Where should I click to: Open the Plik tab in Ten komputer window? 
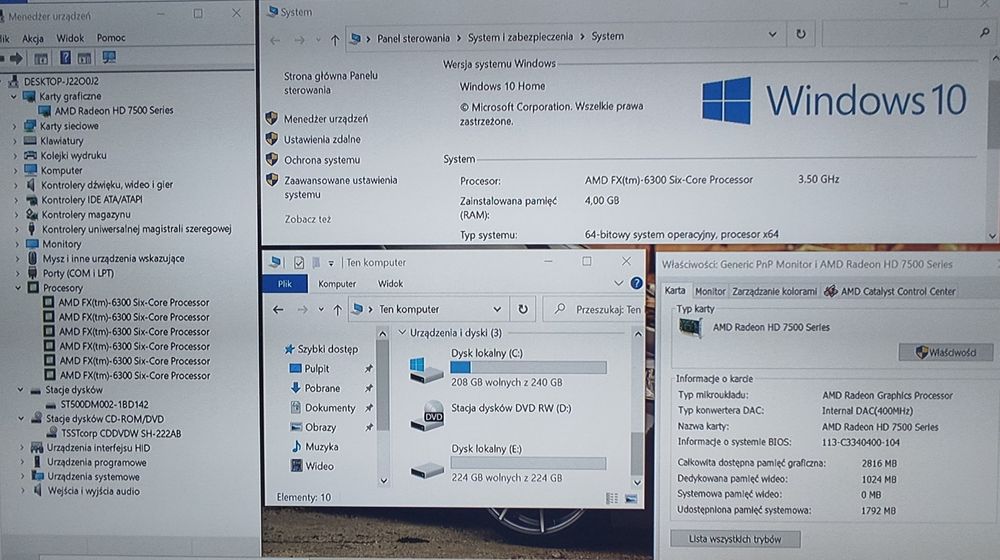pos(284,284)
